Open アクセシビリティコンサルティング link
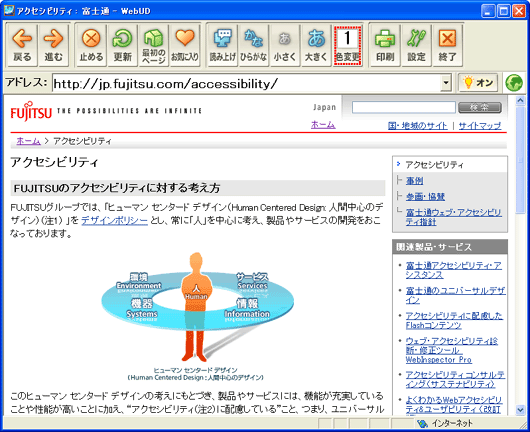530x432 pixels. [x=455, y=379]
